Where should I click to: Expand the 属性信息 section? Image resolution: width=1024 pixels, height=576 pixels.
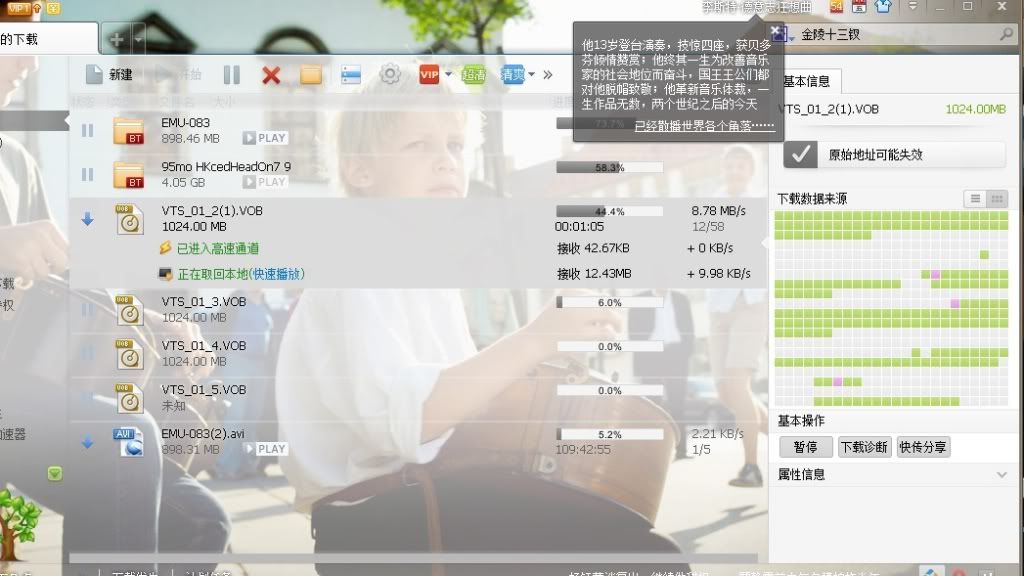pyautogui.click(x=1002, y=474)
